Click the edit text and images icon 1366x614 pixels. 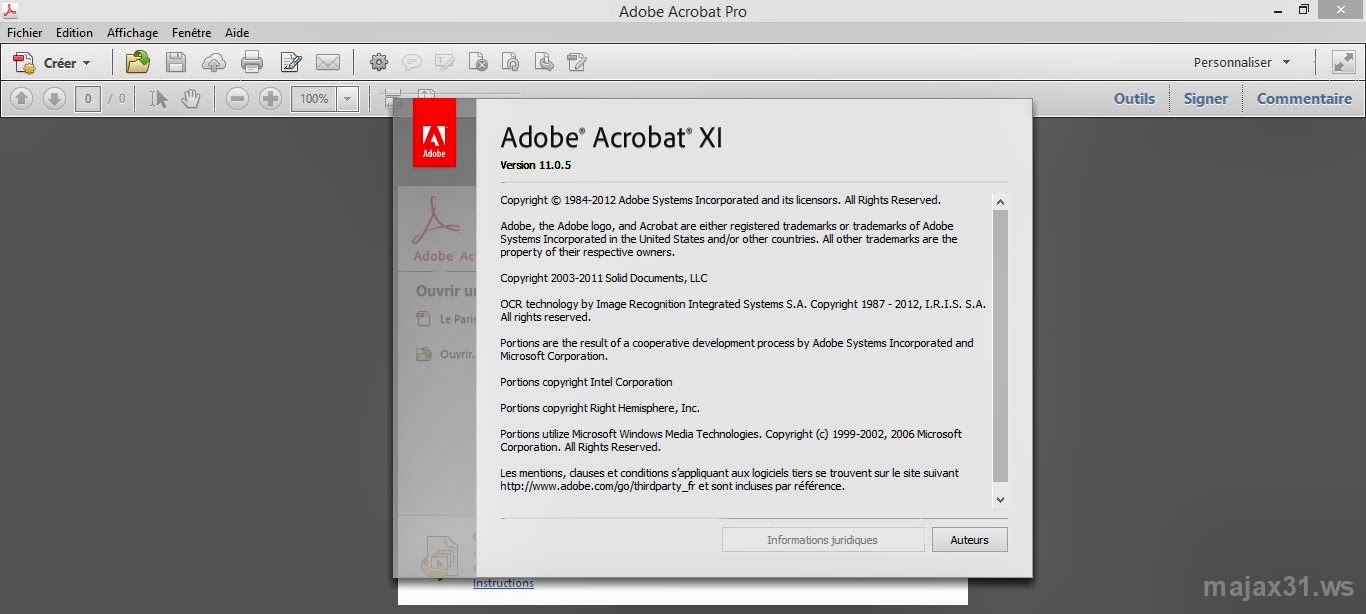pos(577,62)
